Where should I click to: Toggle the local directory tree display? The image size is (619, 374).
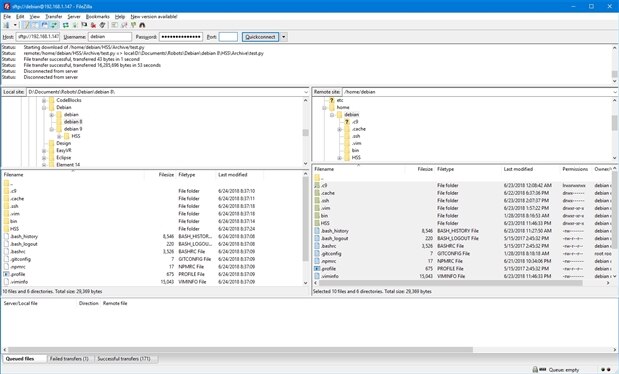coord(35,25)
